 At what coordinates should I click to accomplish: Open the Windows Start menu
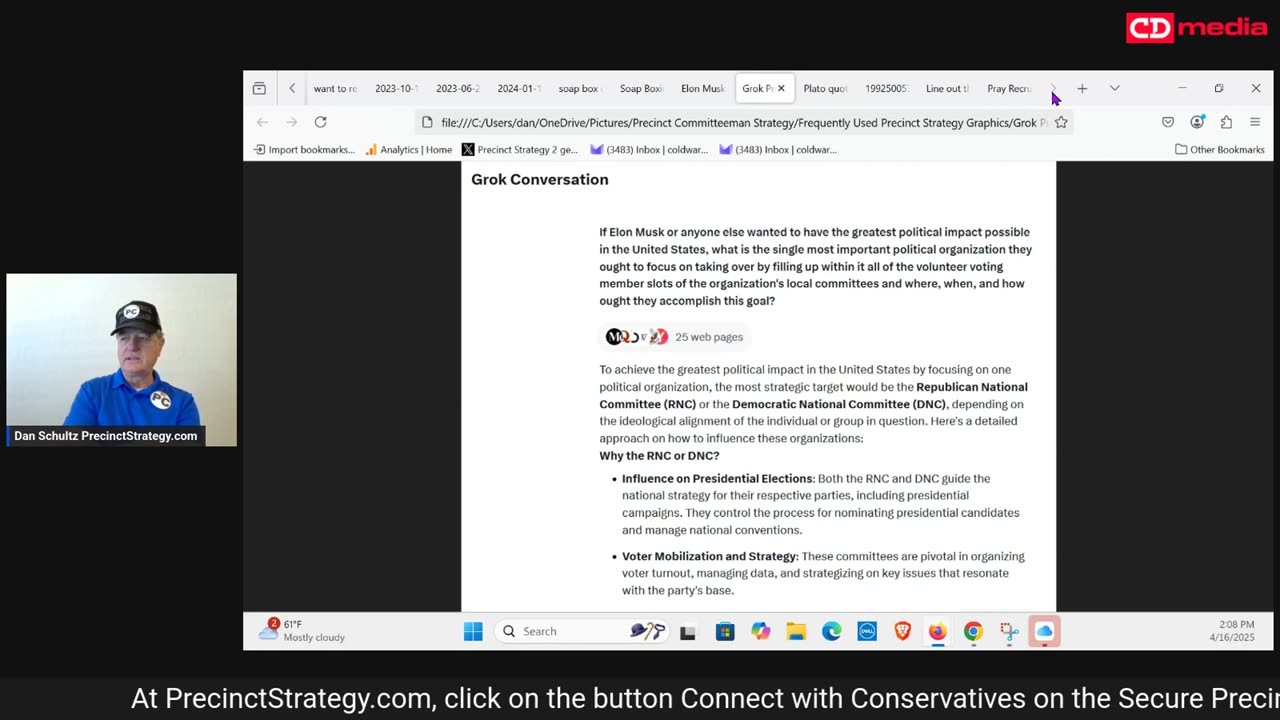pyautogui.click(x=473, y=631)
